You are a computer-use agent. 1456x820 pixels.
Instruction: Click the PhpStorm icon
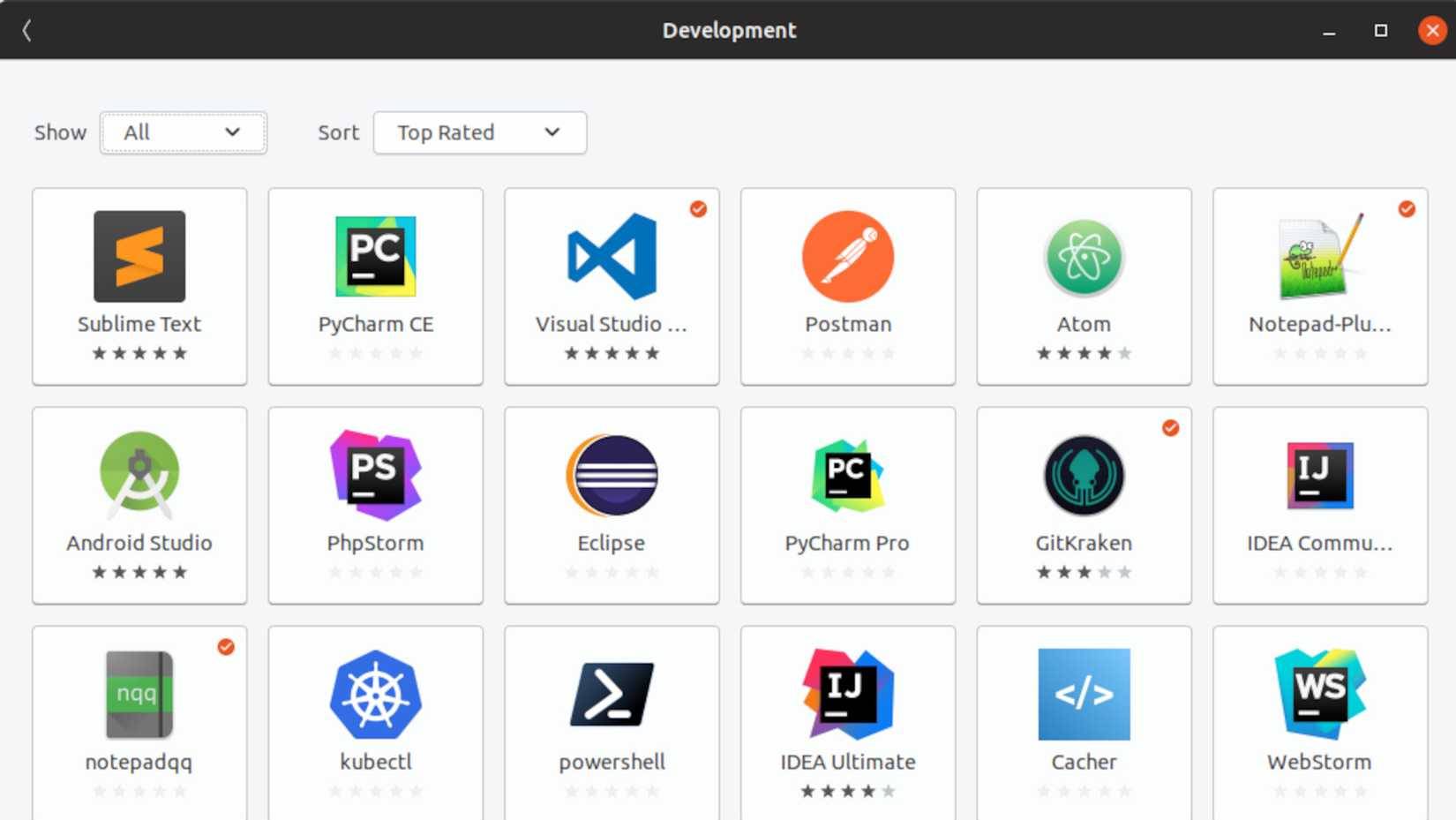(375, 476)
